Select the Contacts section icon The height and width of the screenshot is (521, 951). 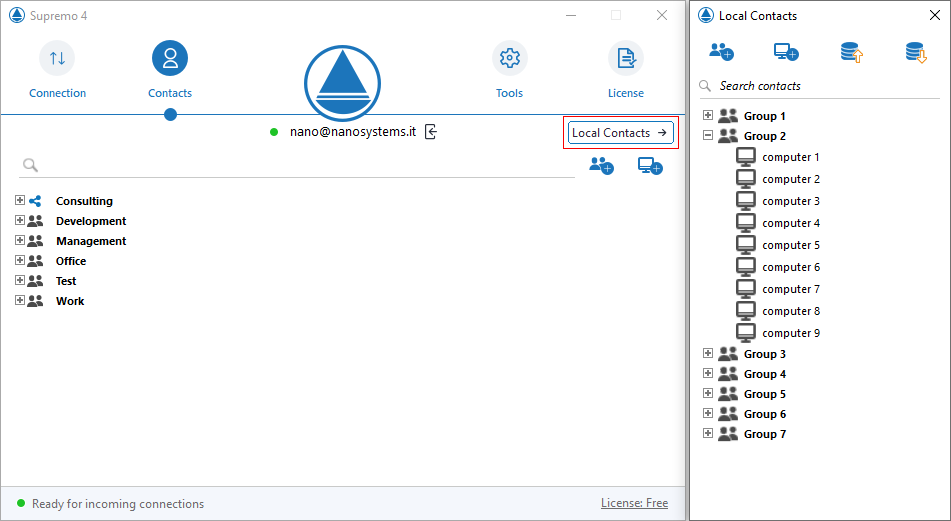point(170,58)
